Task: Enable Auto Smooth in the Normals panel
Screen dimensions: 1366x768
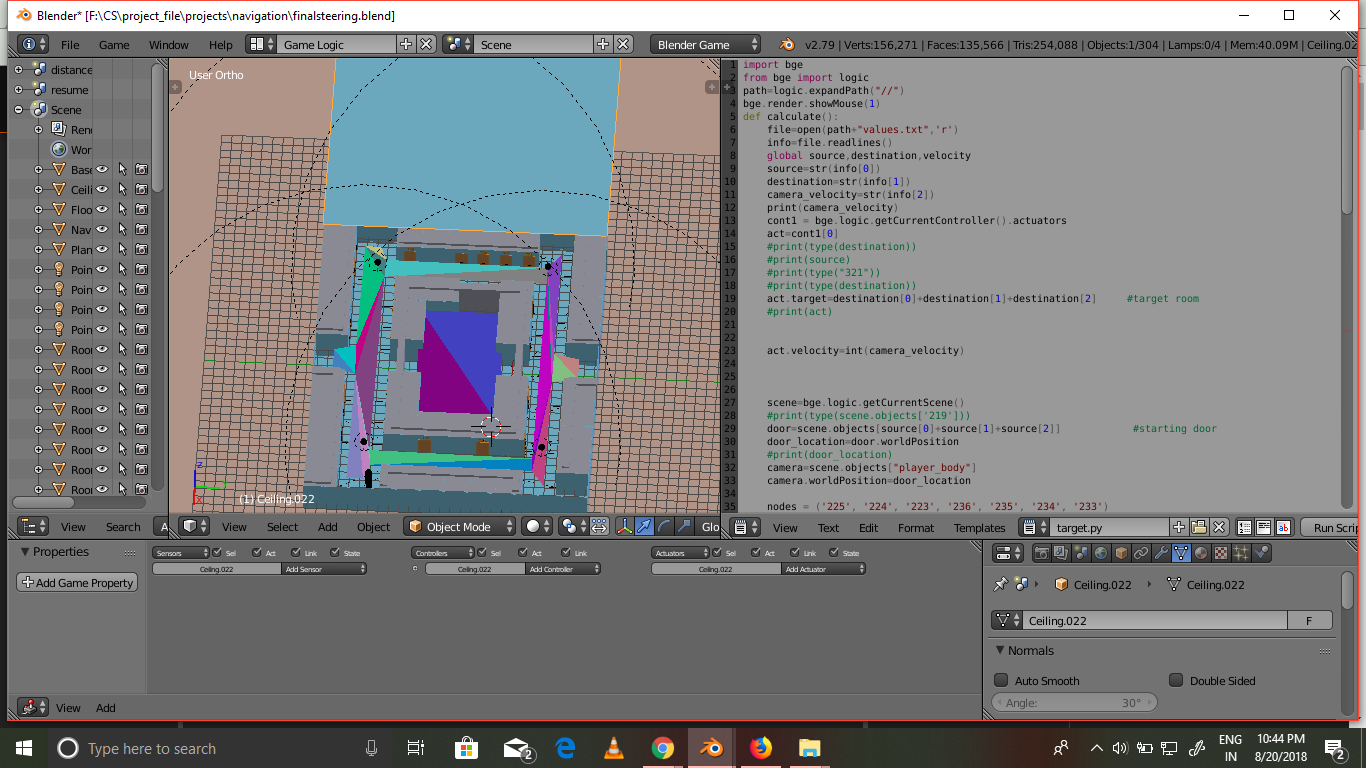Action: click(x=1001, y=680)
